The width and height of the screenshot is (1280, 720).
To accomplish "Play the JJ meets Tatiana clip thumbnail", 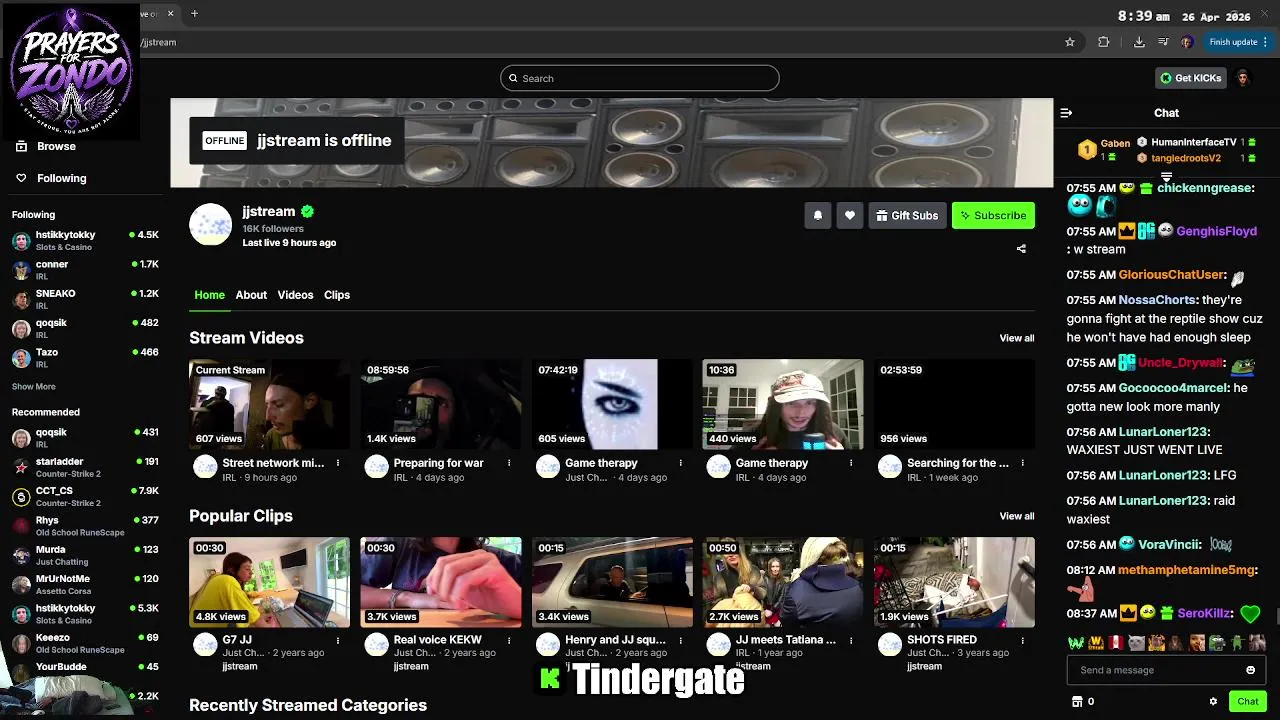I will click(x=783, y=582).
